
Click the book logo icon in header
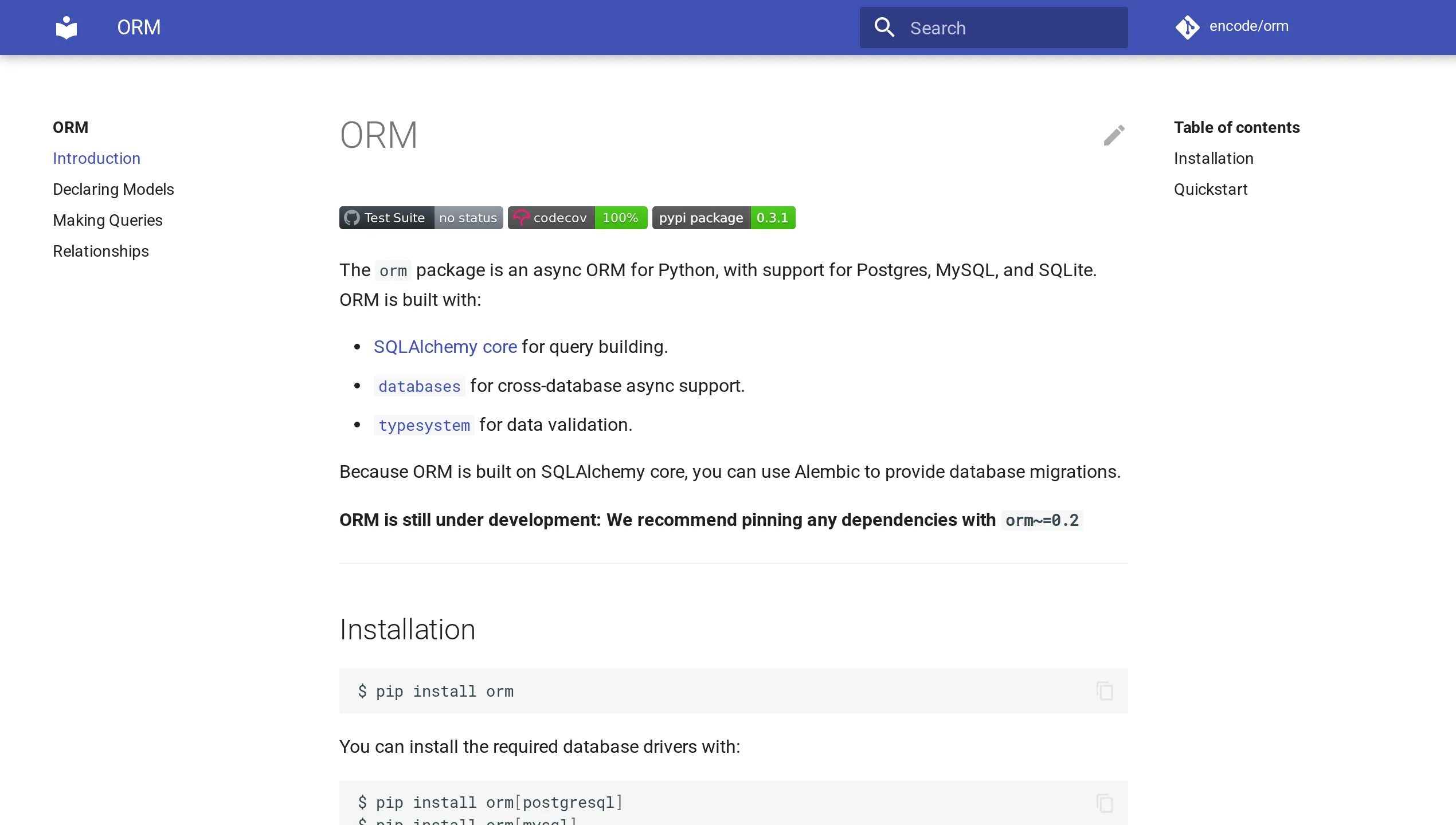point(66,27)
